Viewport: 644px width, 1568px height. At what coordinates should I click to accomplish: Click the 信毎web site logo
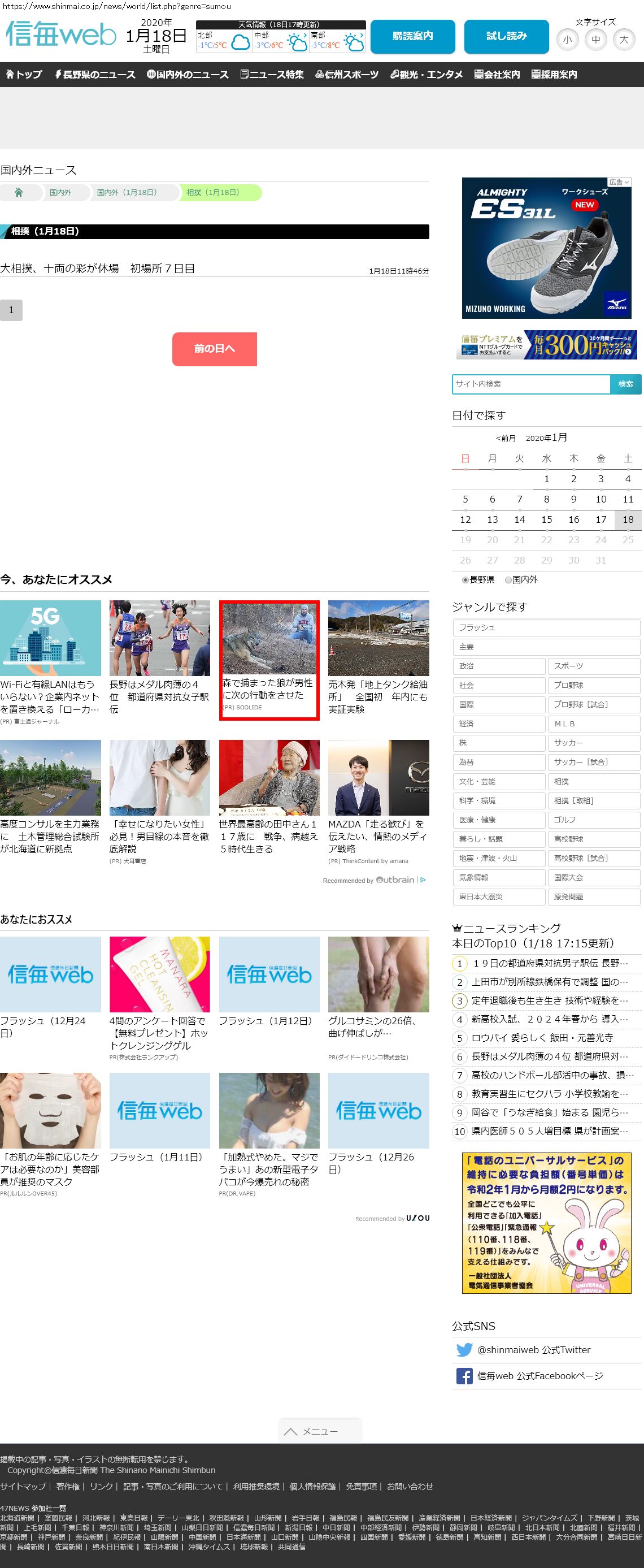(x=61, y=34)
